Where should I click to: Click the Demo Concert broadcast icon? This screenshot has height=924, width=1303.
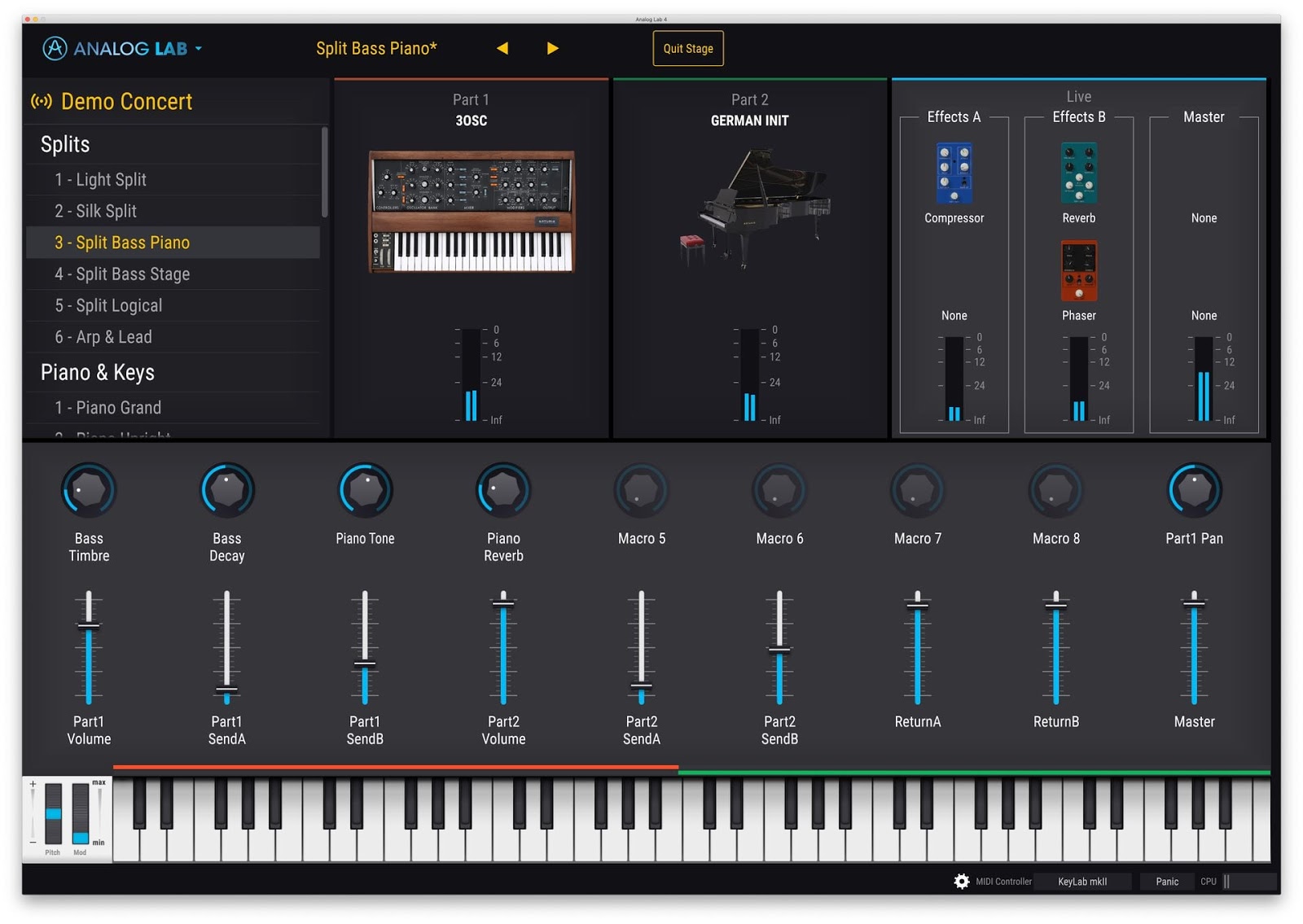point(42,102)
